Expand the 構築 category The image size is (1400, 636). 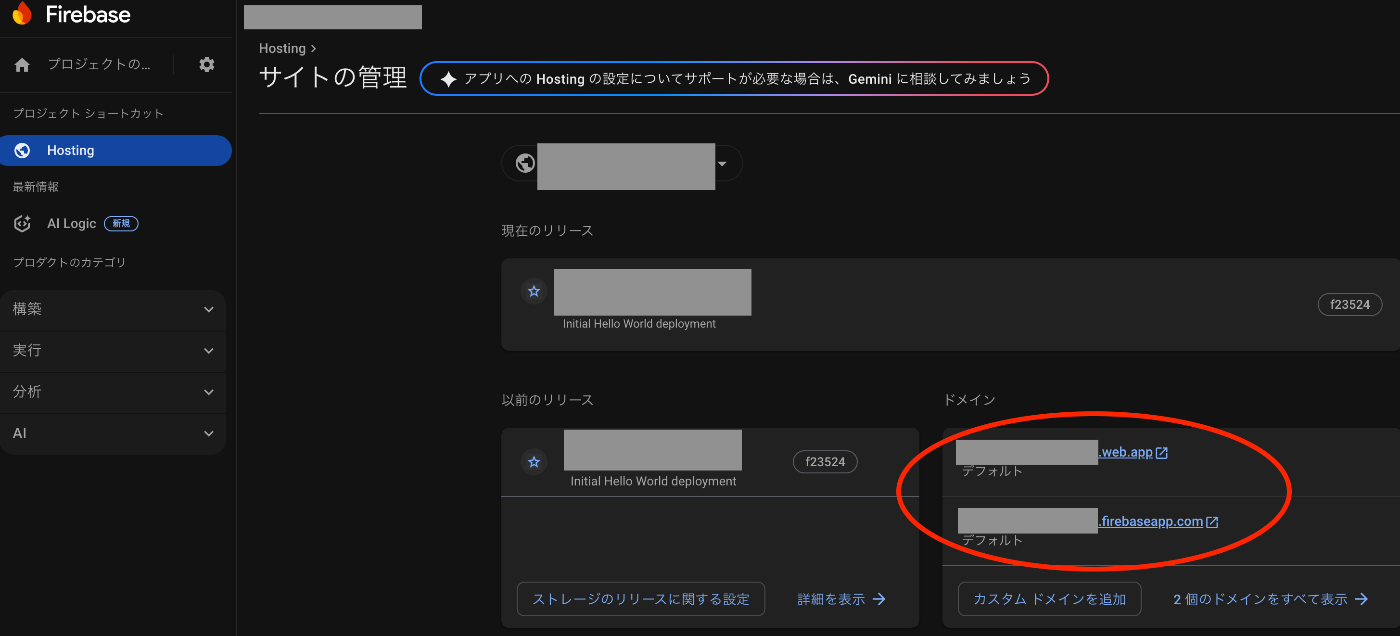(113, 310)
